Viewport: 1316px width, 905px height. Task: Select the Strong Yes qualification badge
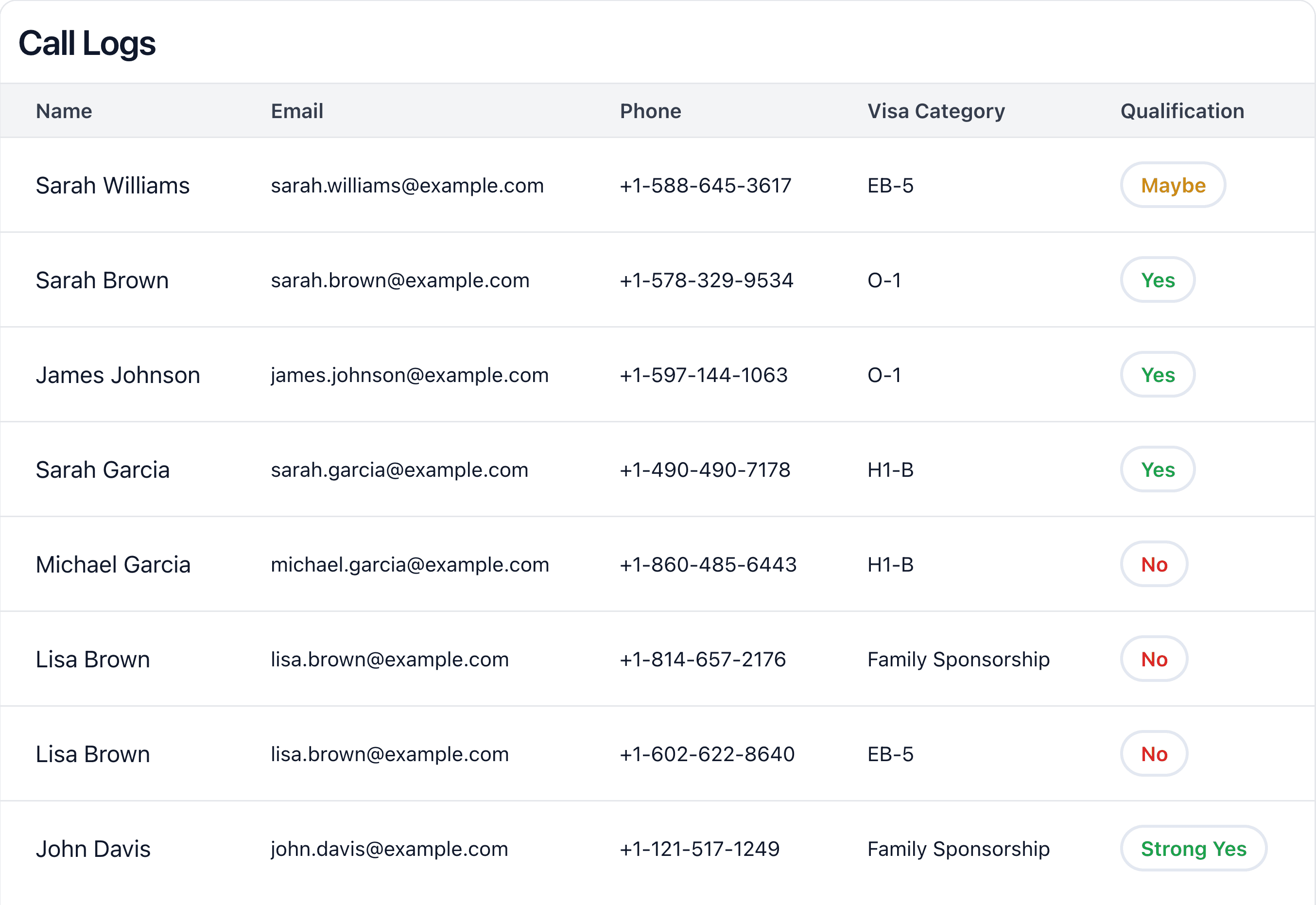point(1194,849)
